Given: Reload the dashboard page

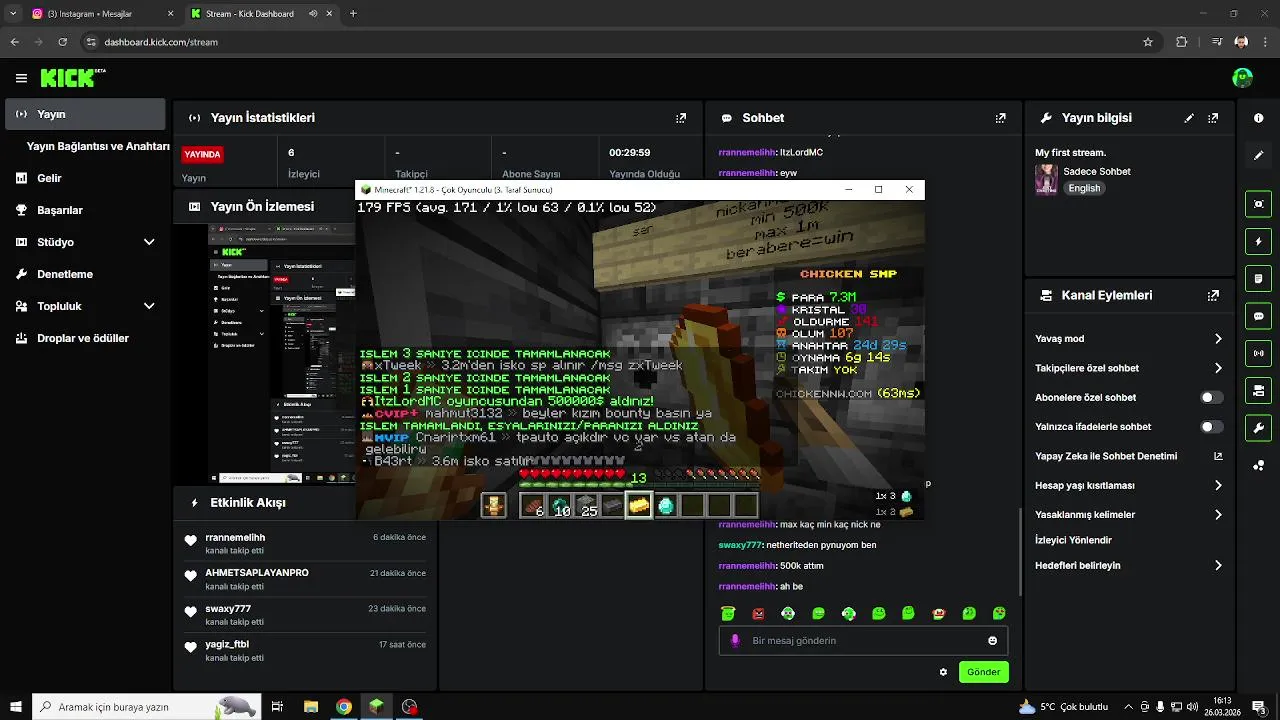Looking at the screenshot, I should (x=63, y=42).
